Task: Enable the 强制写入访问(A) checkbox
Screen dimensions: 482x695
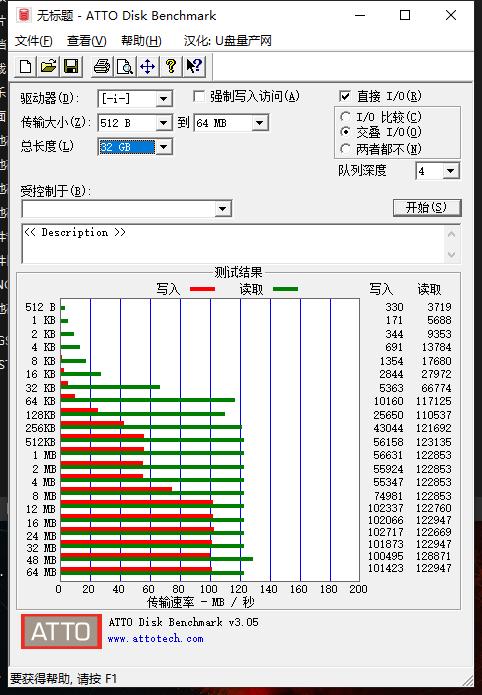Action: click(x=199, y=96)
